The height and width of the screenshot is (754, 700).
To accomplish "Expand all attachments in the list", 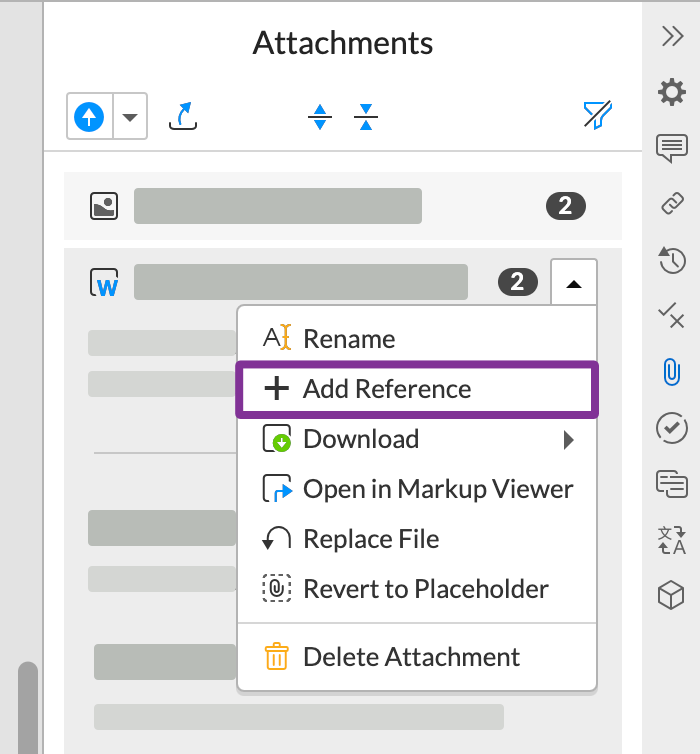I will coord(319,117).
